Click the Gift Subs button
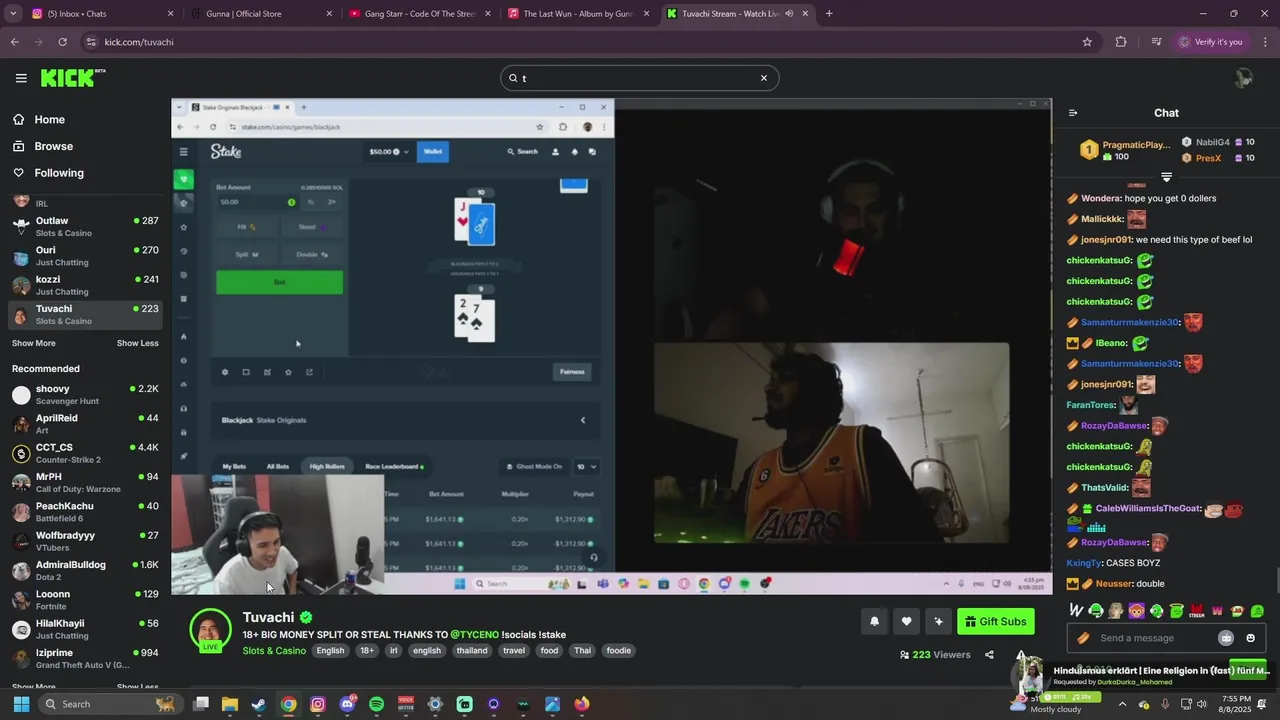Screen dimensions: 1280x720 pos(996,621)
